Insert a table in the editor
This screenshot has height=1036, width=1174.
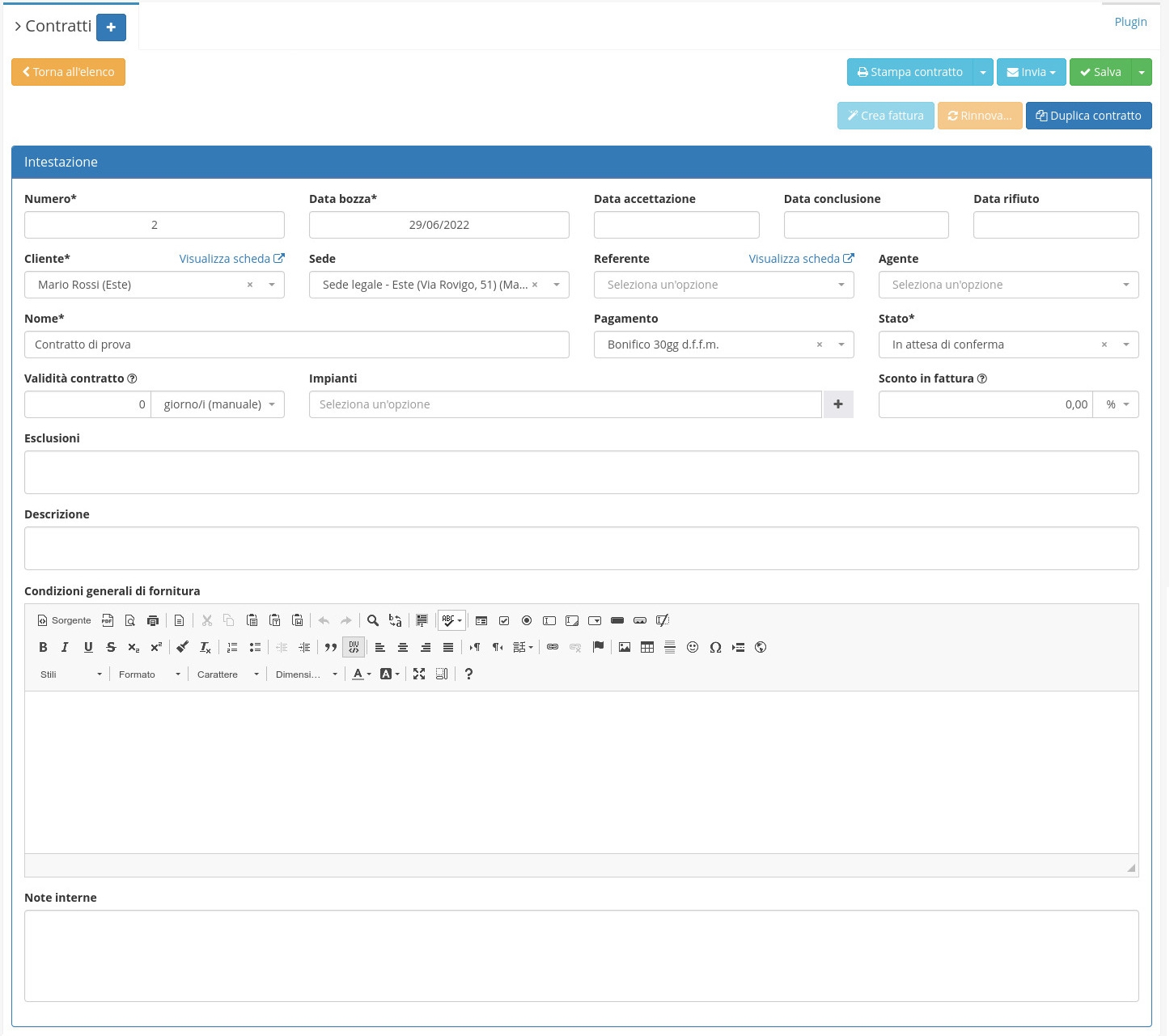(x=647, y=647)
